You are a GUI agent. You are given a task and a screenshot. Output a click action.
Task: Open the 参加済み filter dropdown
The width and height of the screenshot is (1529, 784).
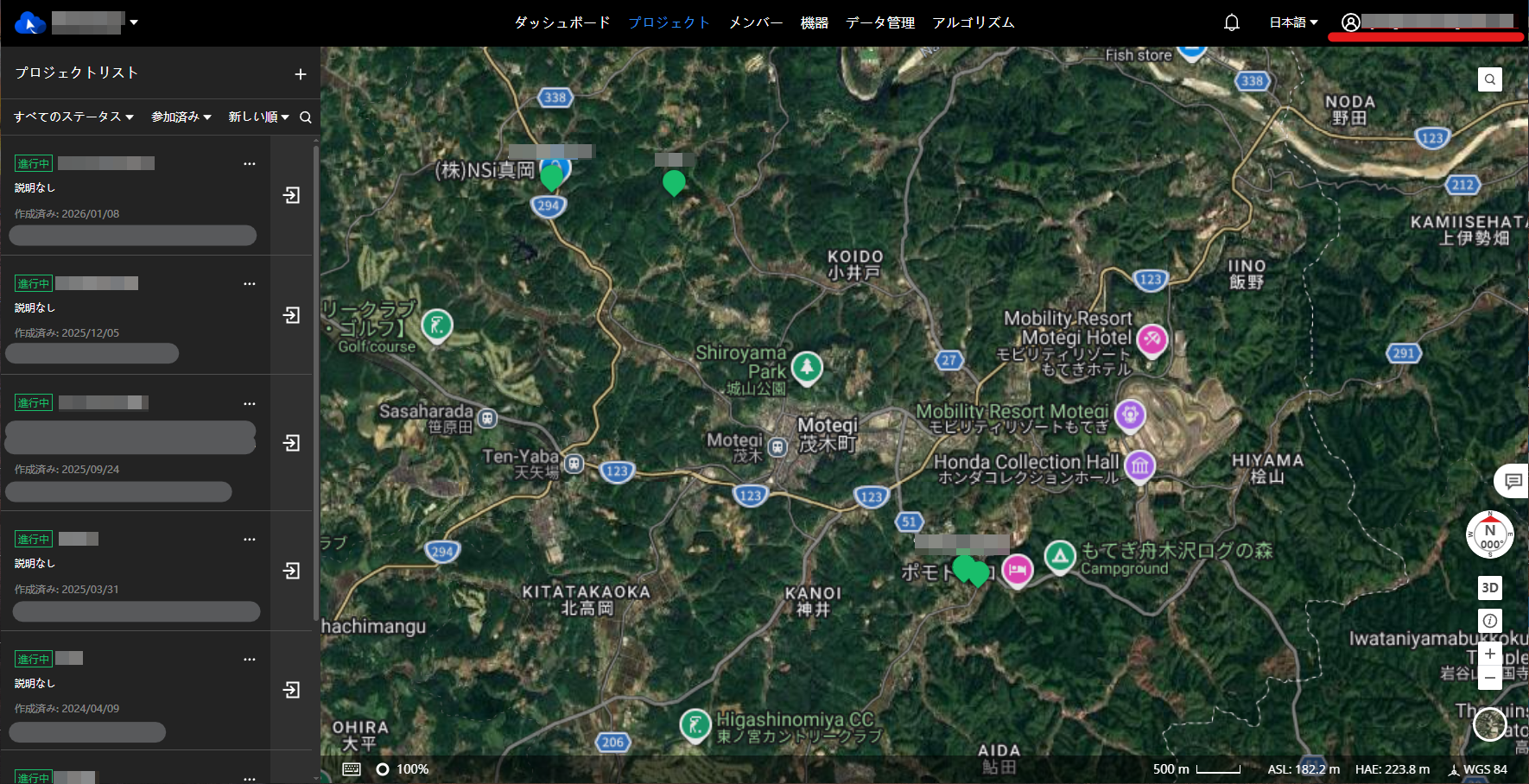181,117
